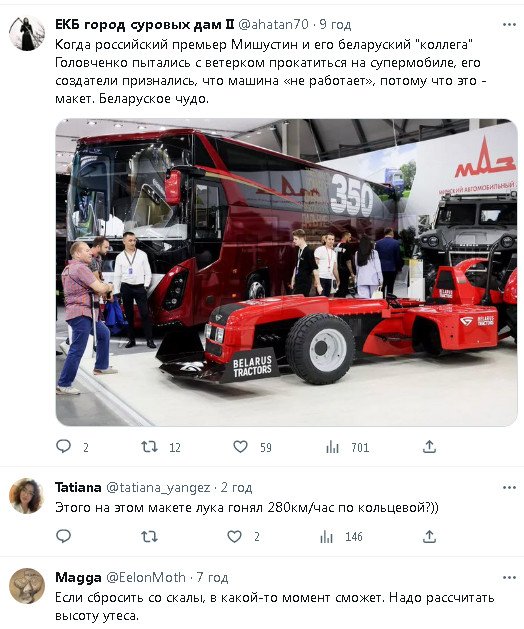Enlarge the Belarus Tractors race car photo
This screenshot has width=524, height=629.
click(x=286, y=272)
